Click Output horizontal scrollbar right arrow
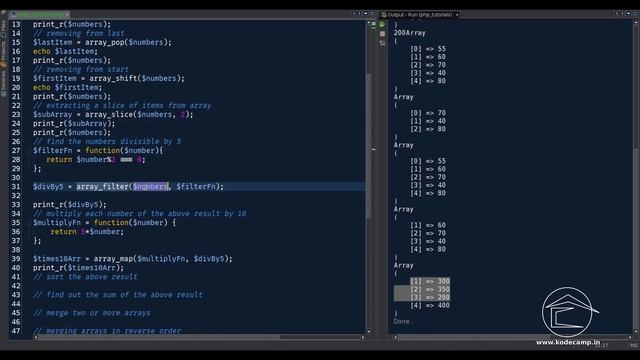 (x=631, y=337)
